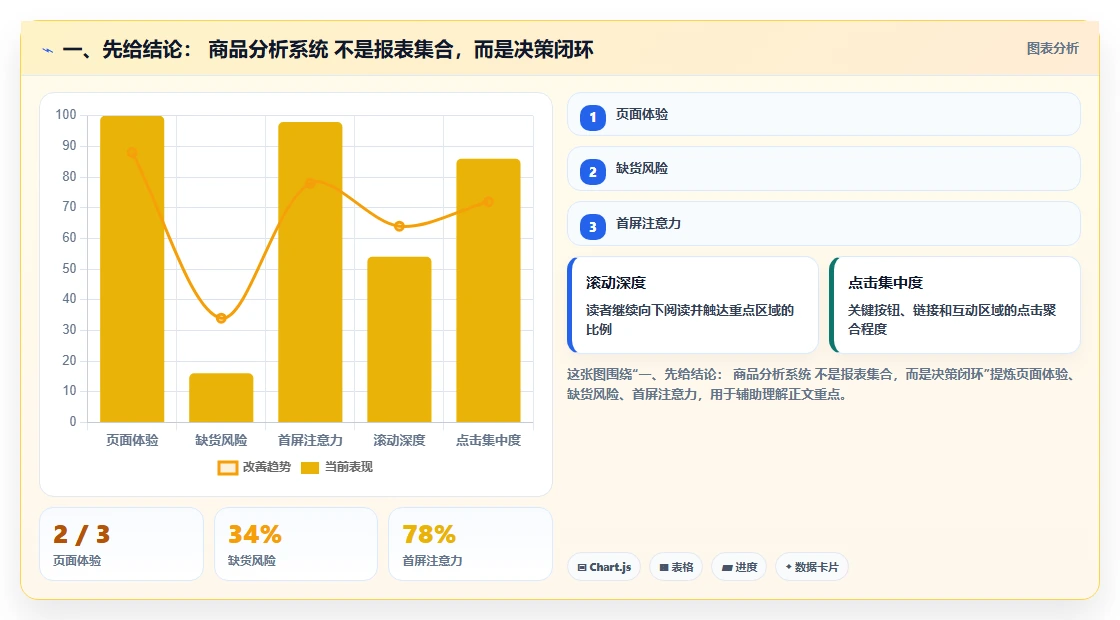This screenshot has height=620, width=1120.
Task: Select the 首屏注意力 list item
Action: point(824,224)
